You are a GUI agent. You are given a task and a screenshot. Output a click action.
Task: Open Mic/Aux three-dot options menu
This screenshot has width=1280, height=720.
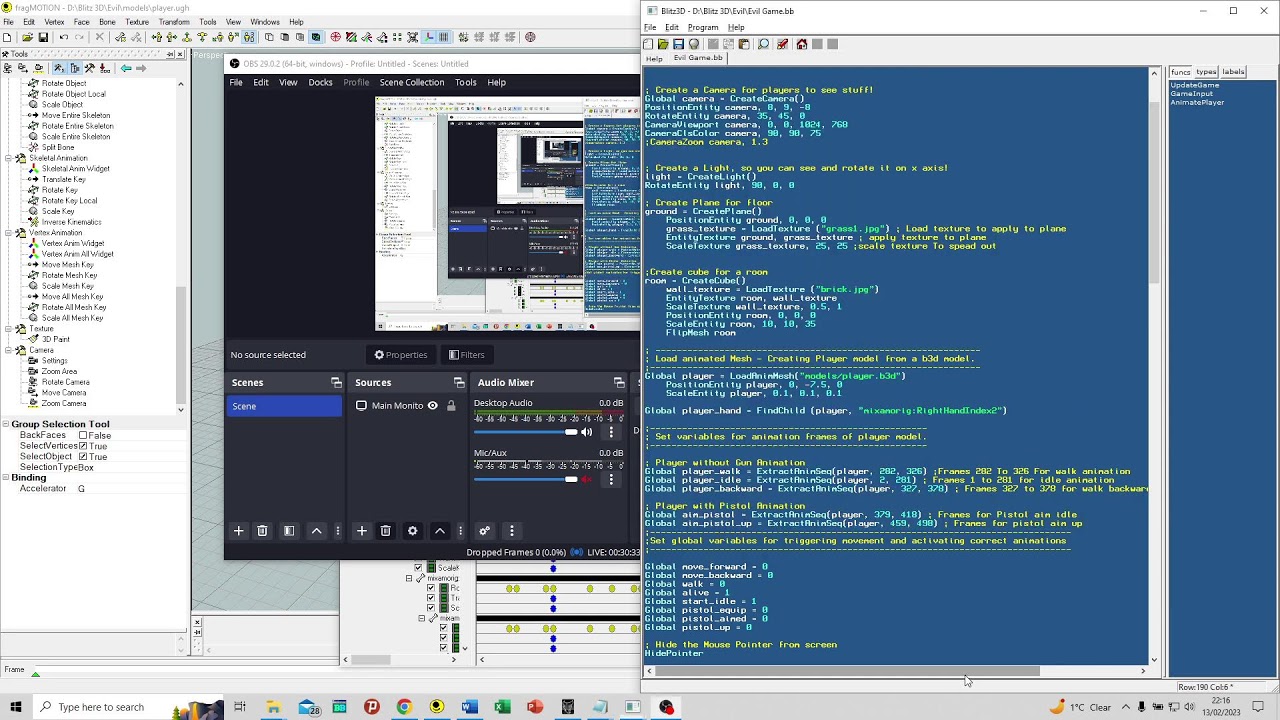point(611,480)
